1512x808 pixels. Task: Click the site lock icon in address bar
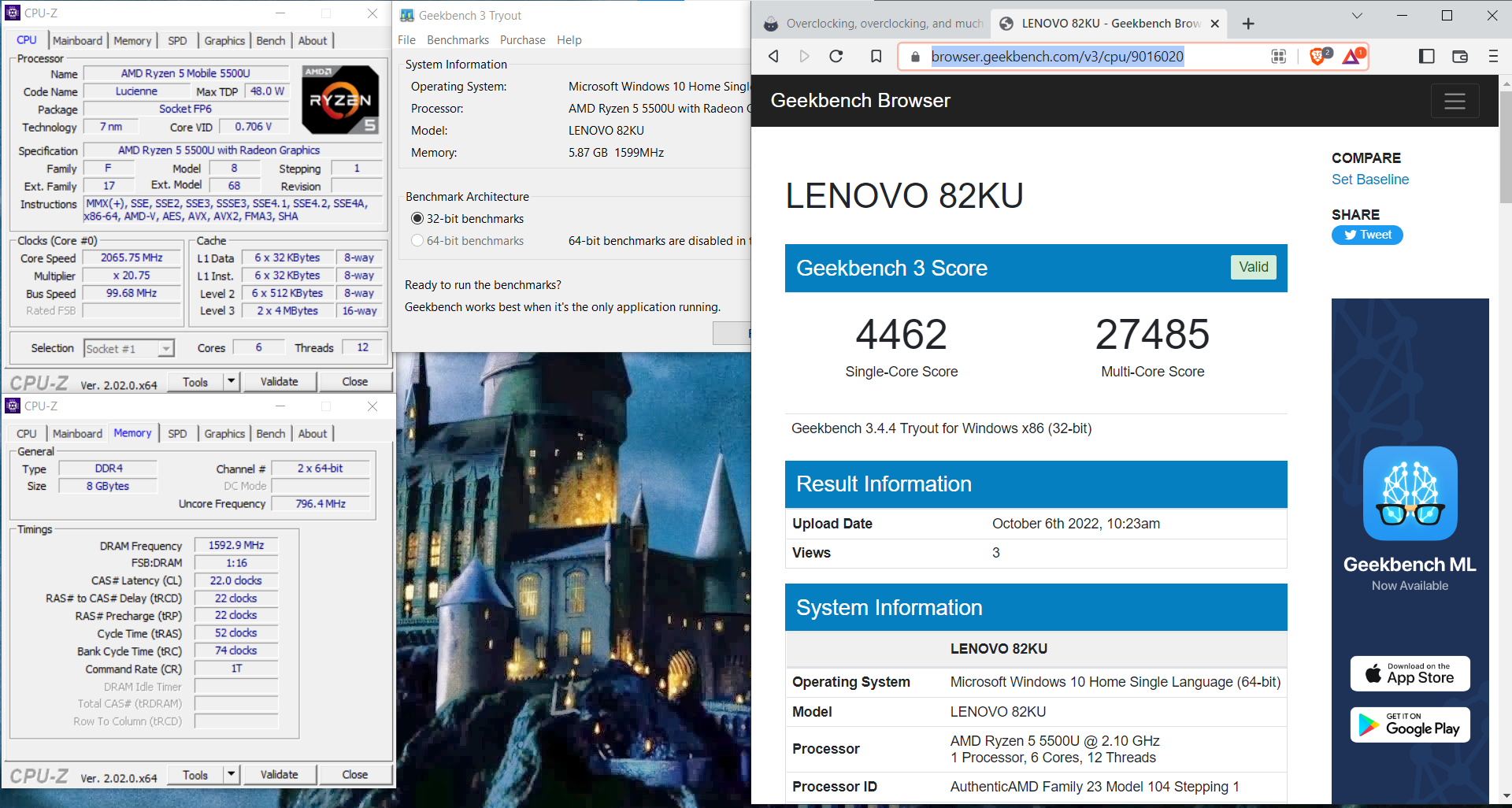click(914, 57)
